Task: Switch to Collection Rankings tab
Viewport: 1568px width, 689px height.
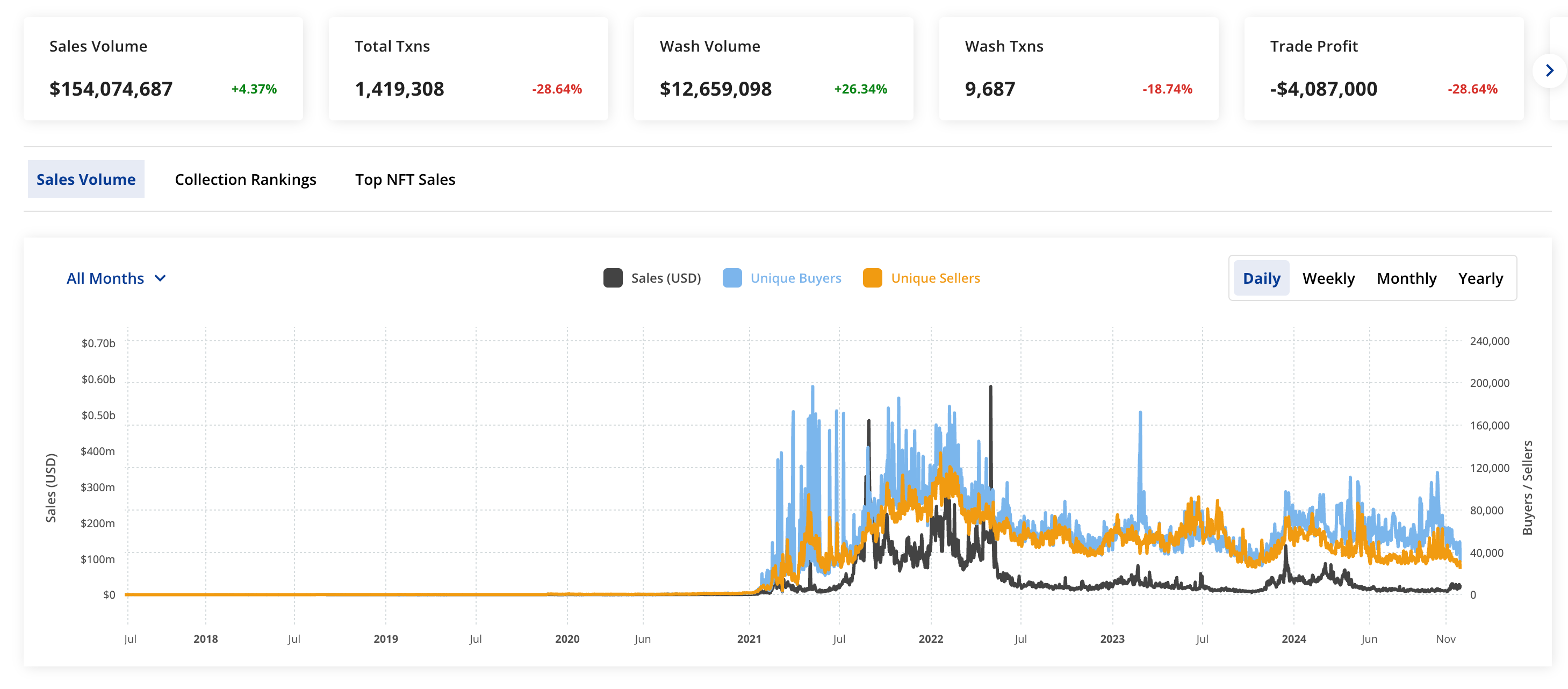Action: pyautogui.click(x=246, y=180)
